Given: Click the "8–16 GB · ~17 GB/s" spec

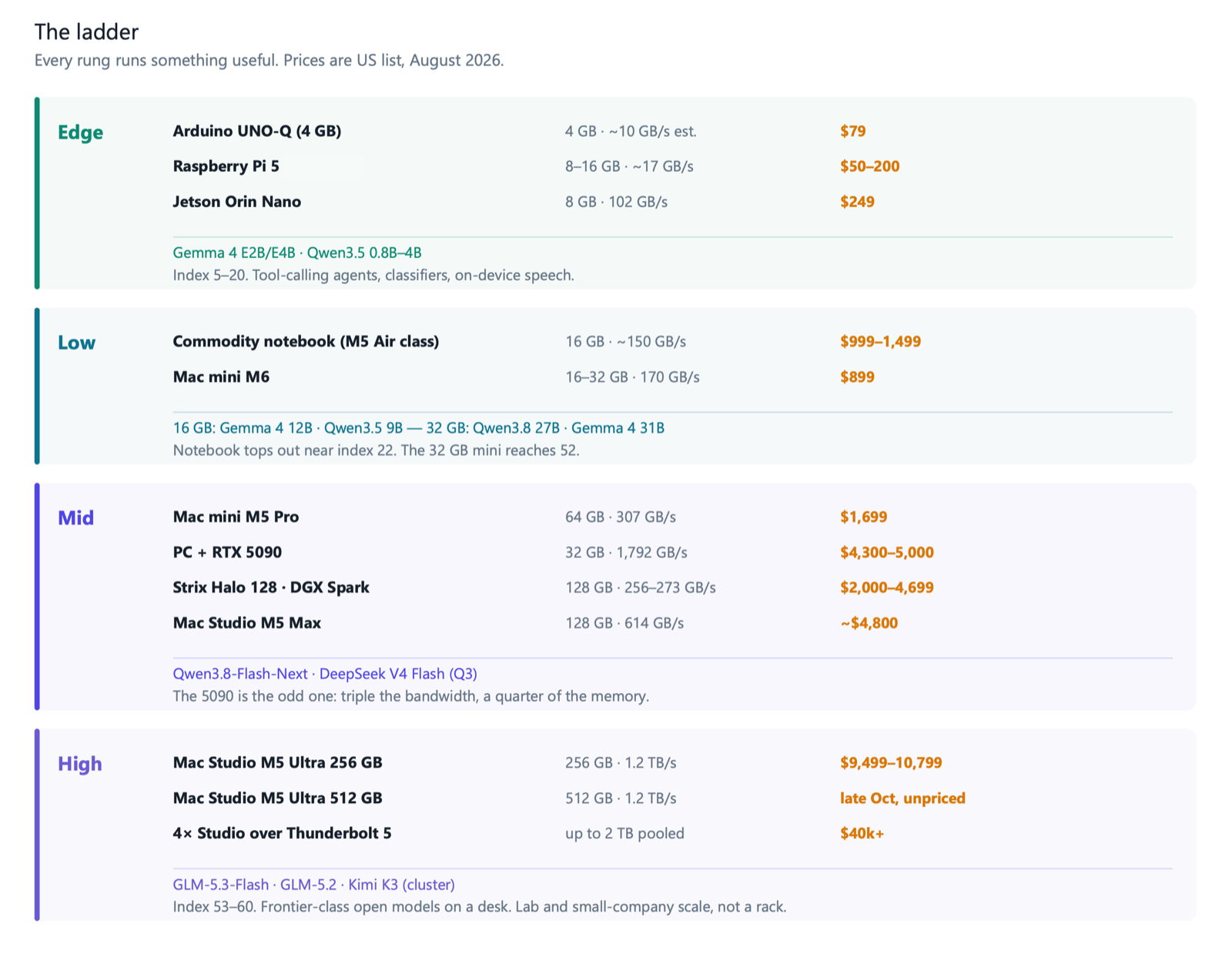Looking at the screenshot, I should [629, 166].
